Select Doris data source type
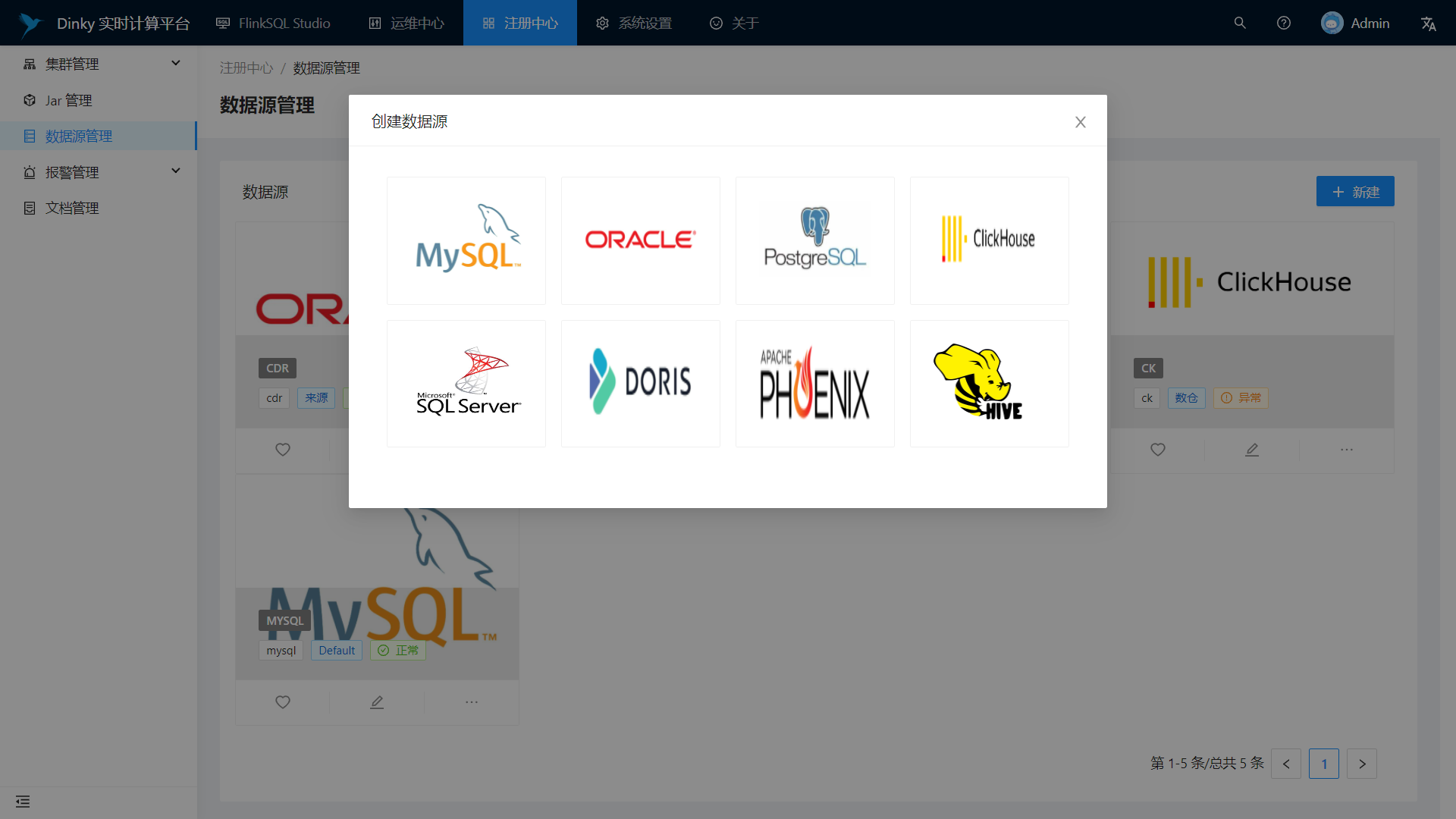 point(640,383)
